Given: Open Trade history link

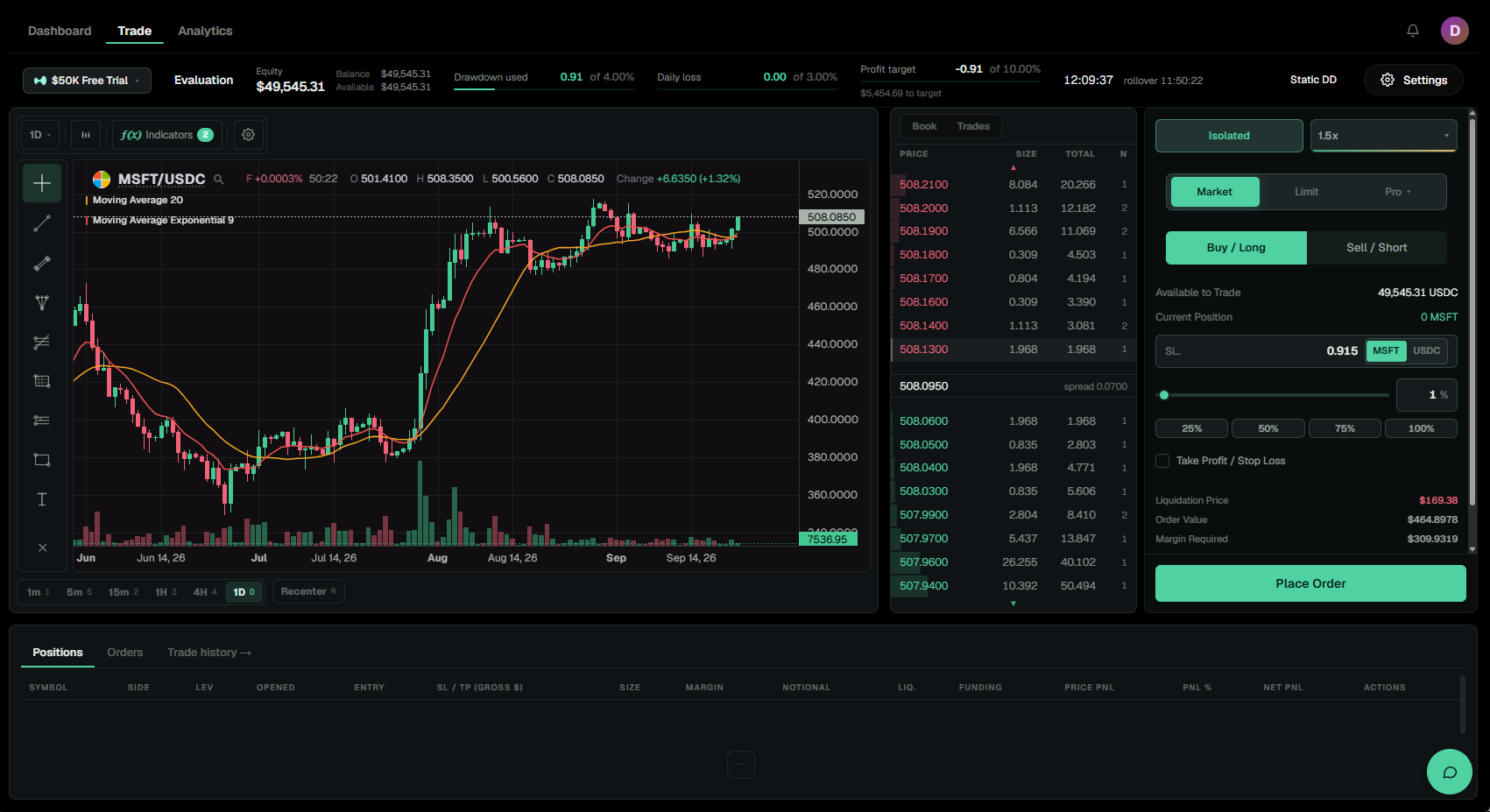Looking at the screenshot, I should 209,653.
